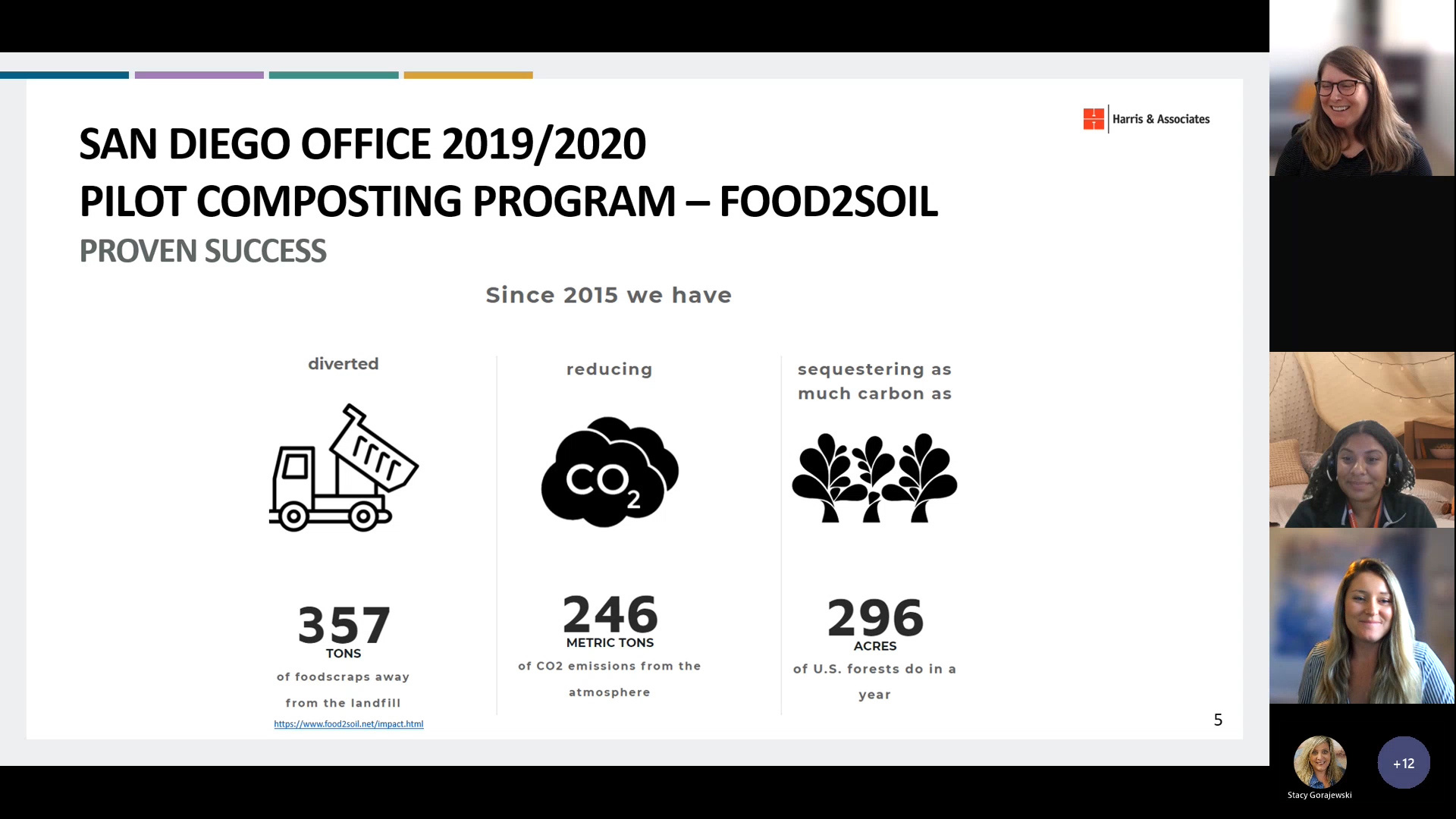Select Stacy Gorajewski's avatar
This screenshot has width=1456, height=819.
click(1319, 762)
